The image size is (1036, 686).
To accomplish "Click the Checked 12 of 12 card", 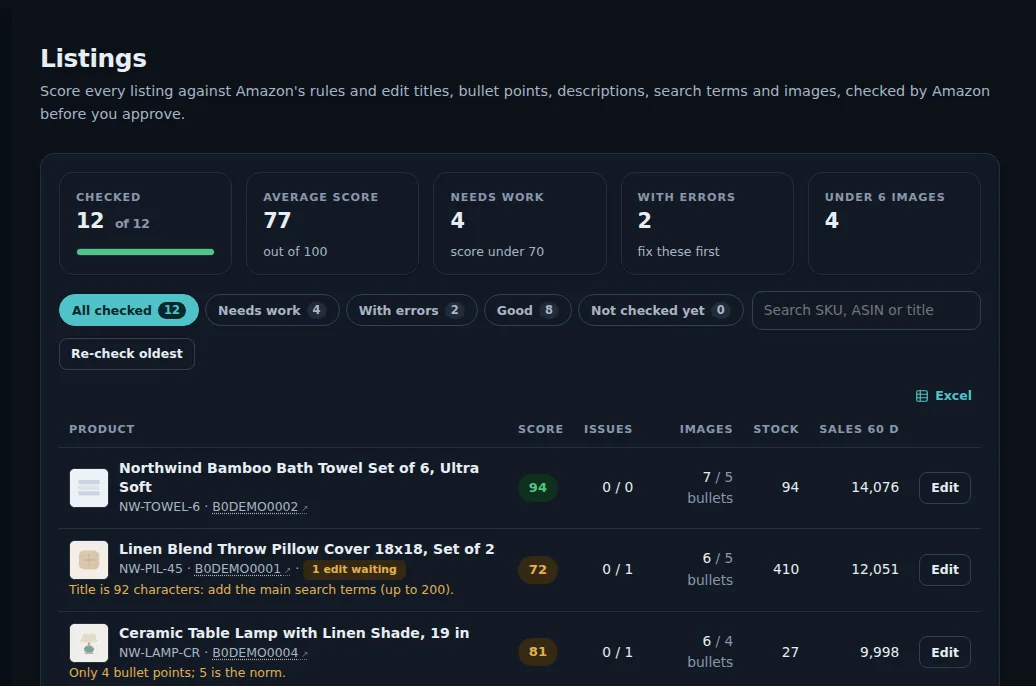I will 145,223.
